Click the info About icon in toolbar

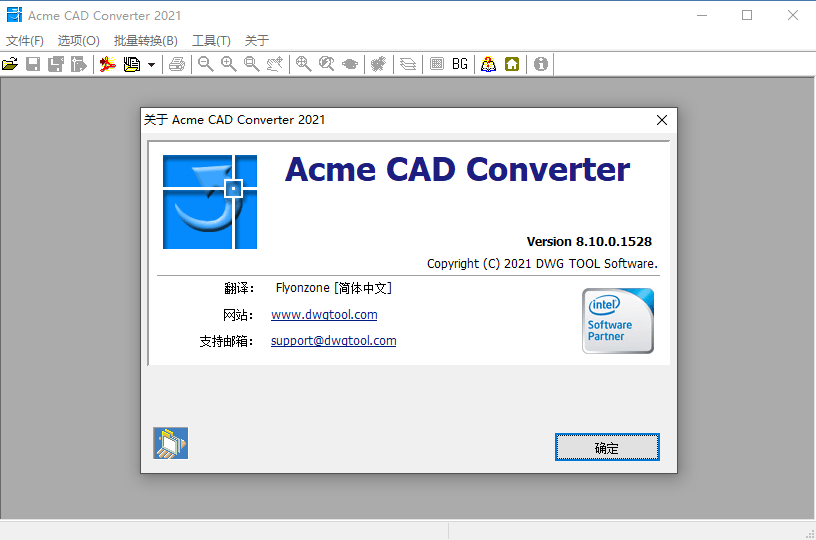[541, 64]
